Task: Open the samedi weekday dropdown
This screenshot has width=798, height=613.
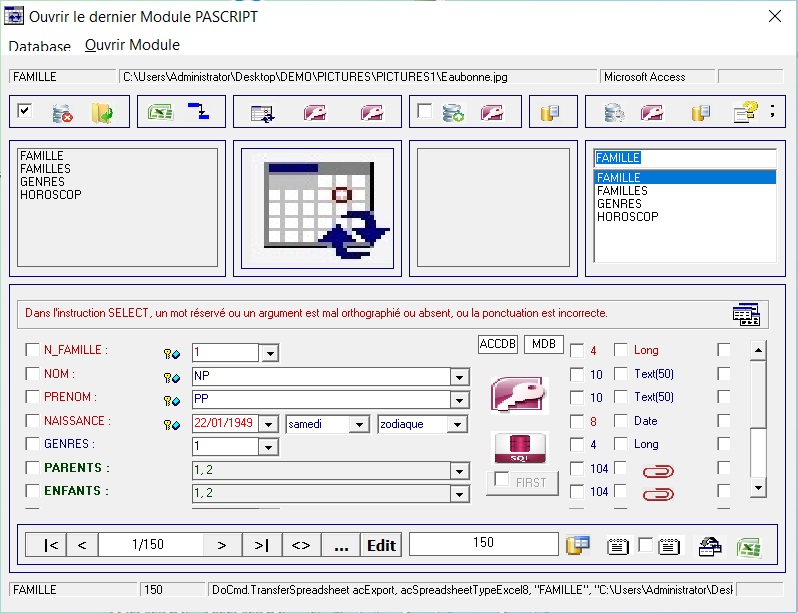Action: tap(359, 424)
